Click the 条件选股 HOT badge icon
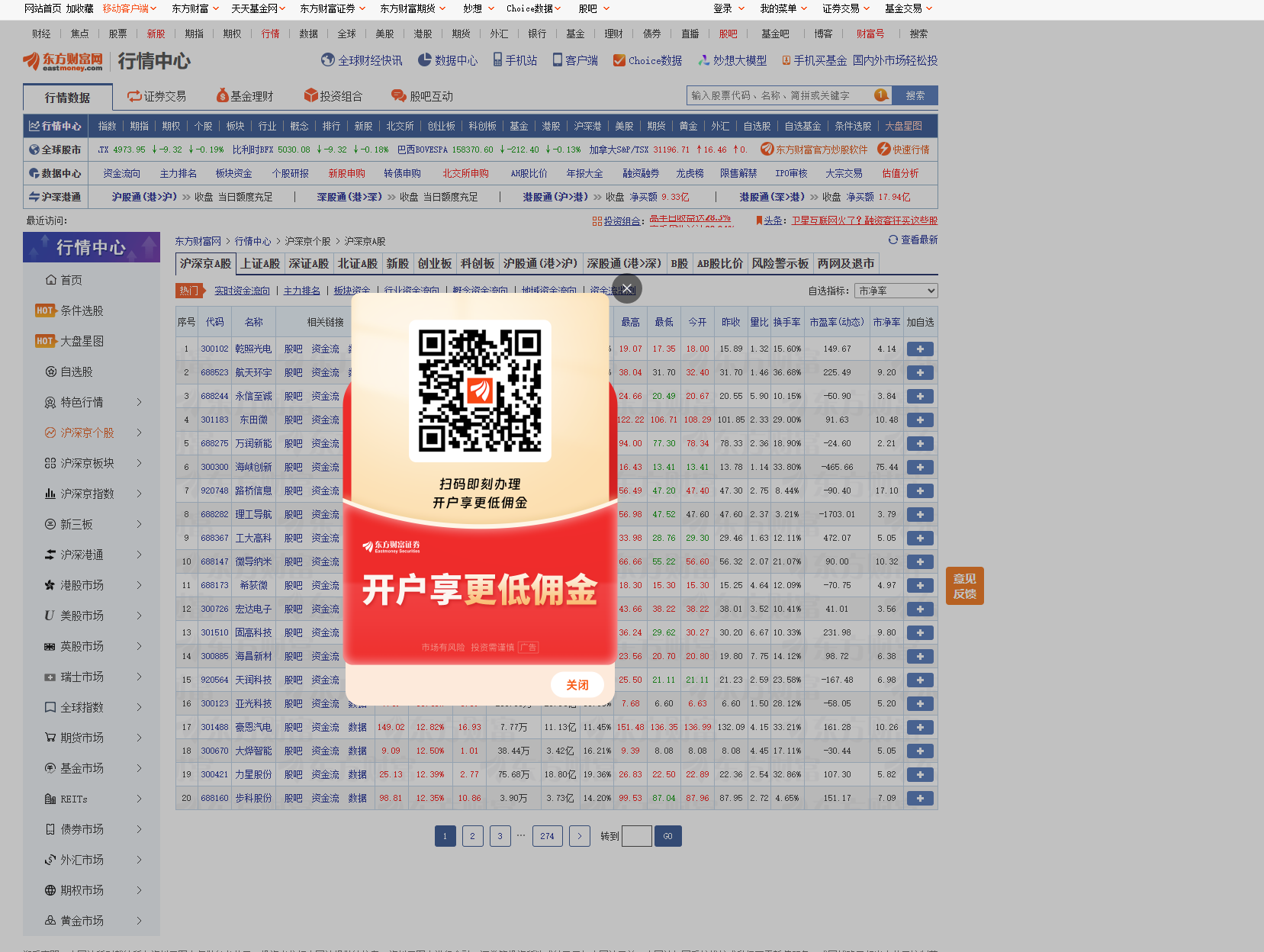Image resolution: width=1264 pixels, height=952 pixels. point(46,310)
